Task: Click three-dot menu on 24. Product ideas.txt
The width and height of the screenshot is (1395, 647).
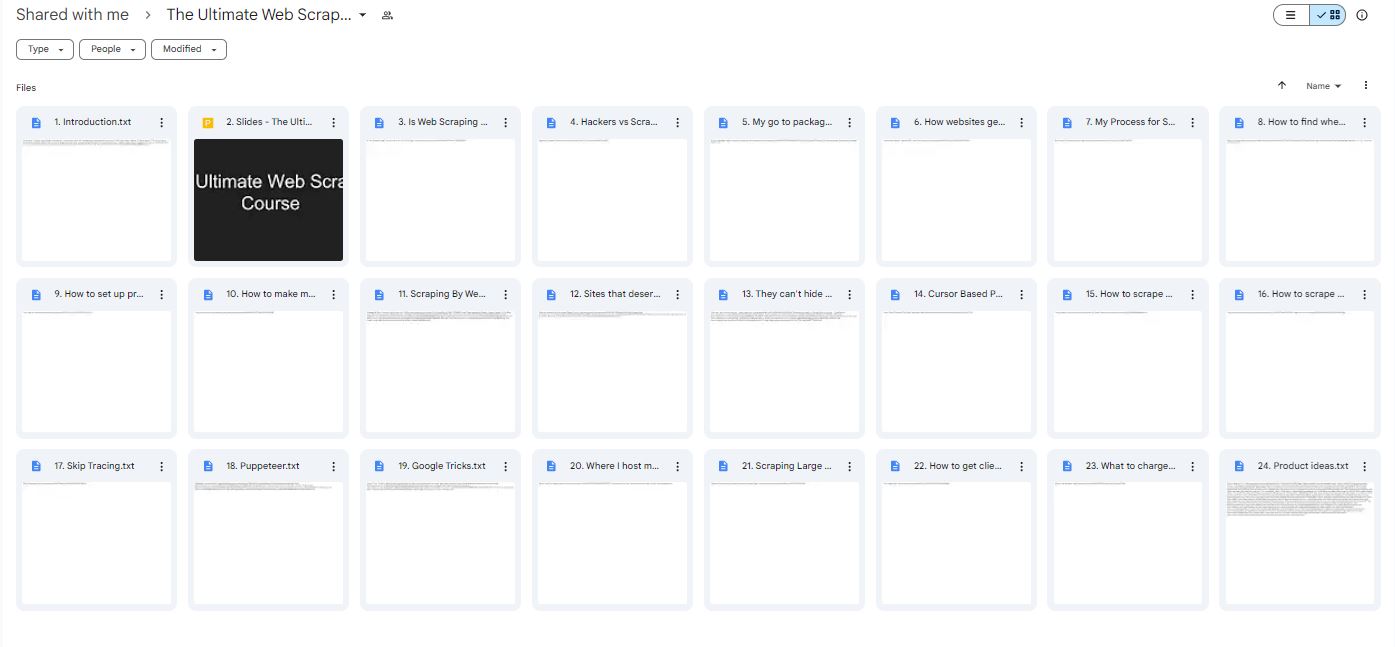Action: pyautogui.click(x=1365, y=466)
